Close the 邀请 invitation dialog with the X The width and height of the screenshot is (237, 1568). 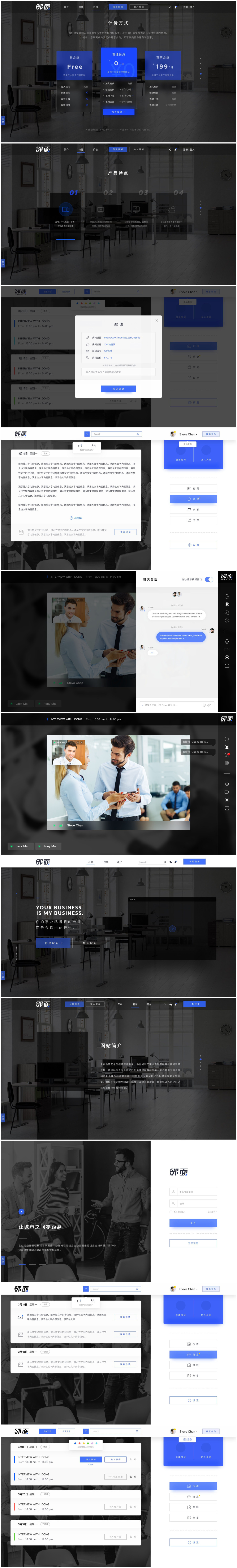click(x=157, y=320)
